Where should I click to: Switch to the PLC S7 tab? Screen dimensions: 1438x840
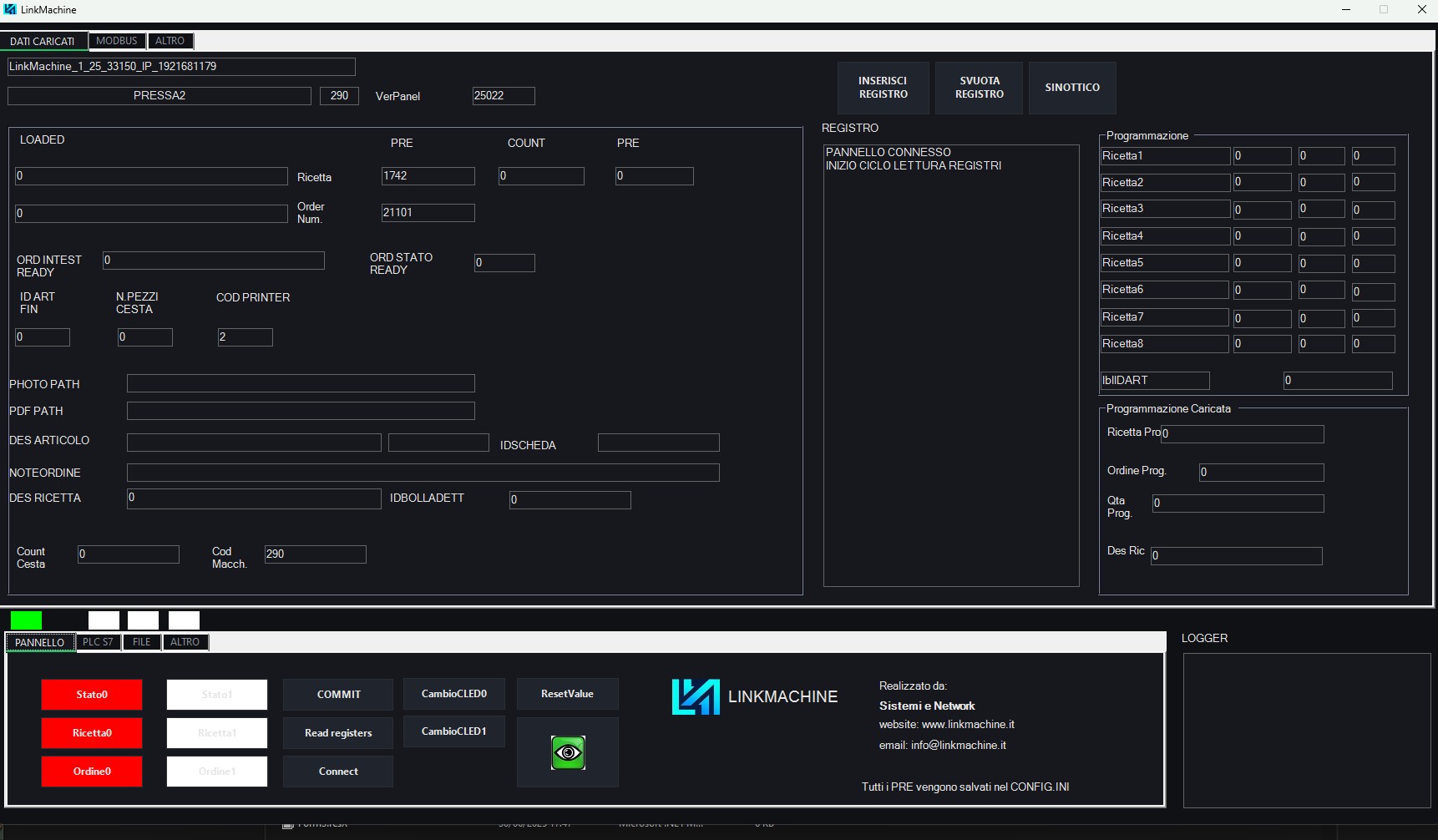pyautogui.click(x=98, y=642)
